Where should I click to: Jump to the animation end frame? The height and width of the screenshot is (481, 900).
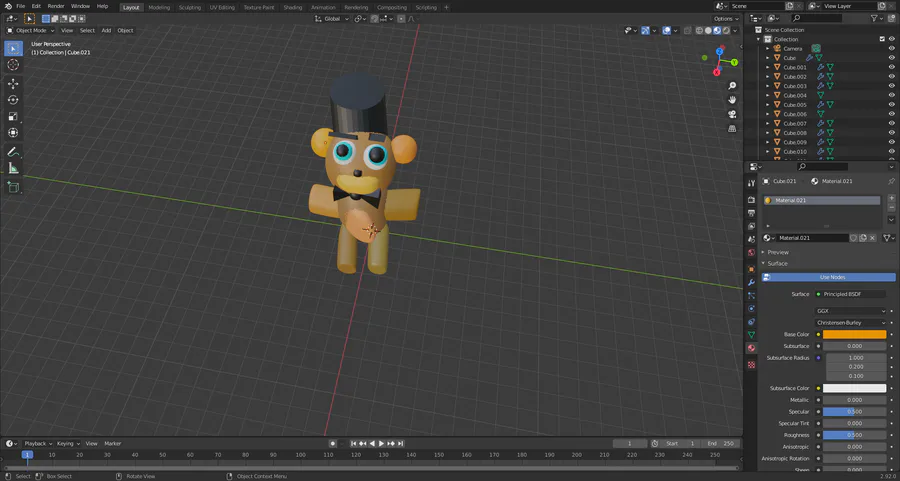tap(401, 444)
